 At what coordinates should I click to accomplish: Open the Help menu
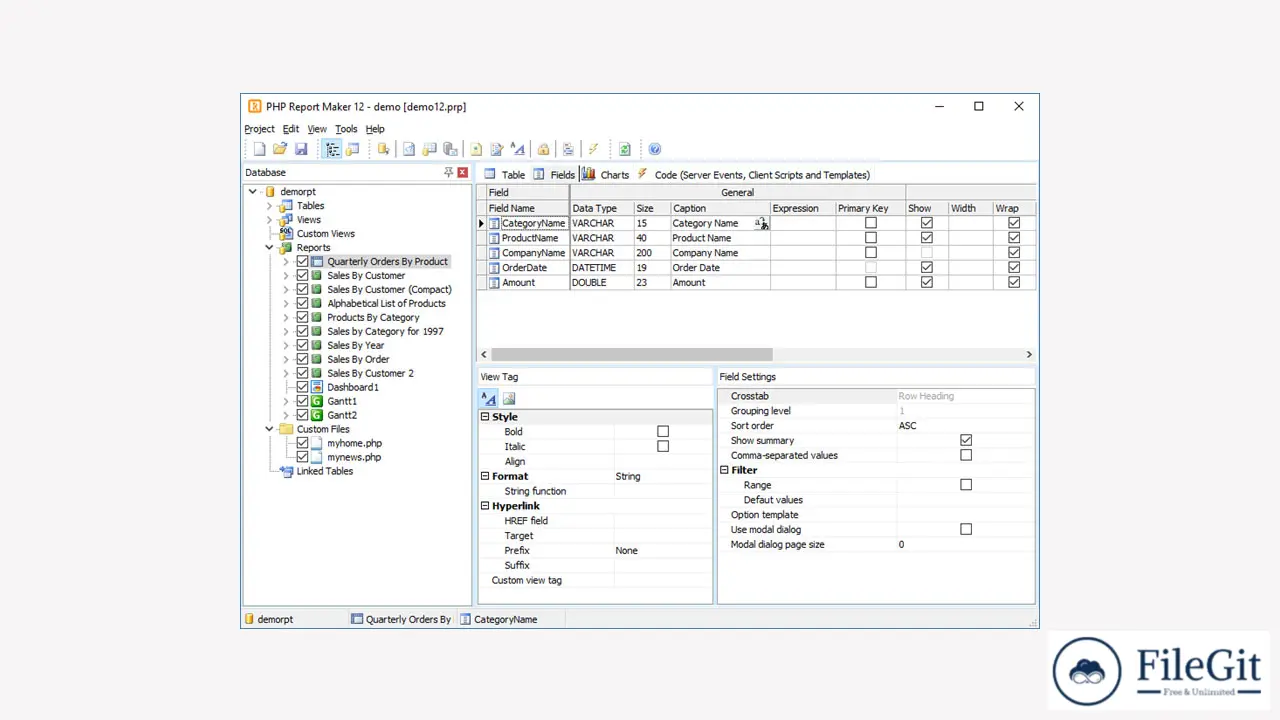tap(375, 129)
